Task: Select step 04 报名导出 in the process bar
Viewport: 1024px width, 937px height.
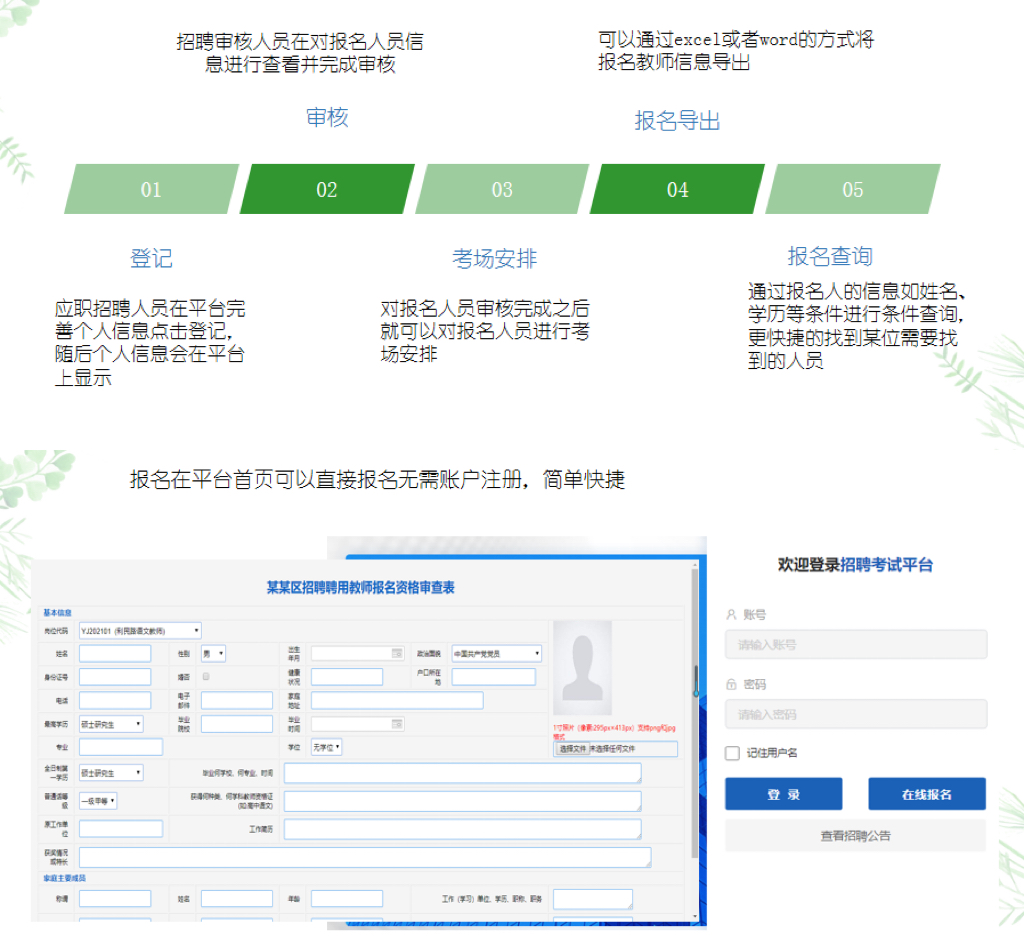Action: tap(677, 190)
